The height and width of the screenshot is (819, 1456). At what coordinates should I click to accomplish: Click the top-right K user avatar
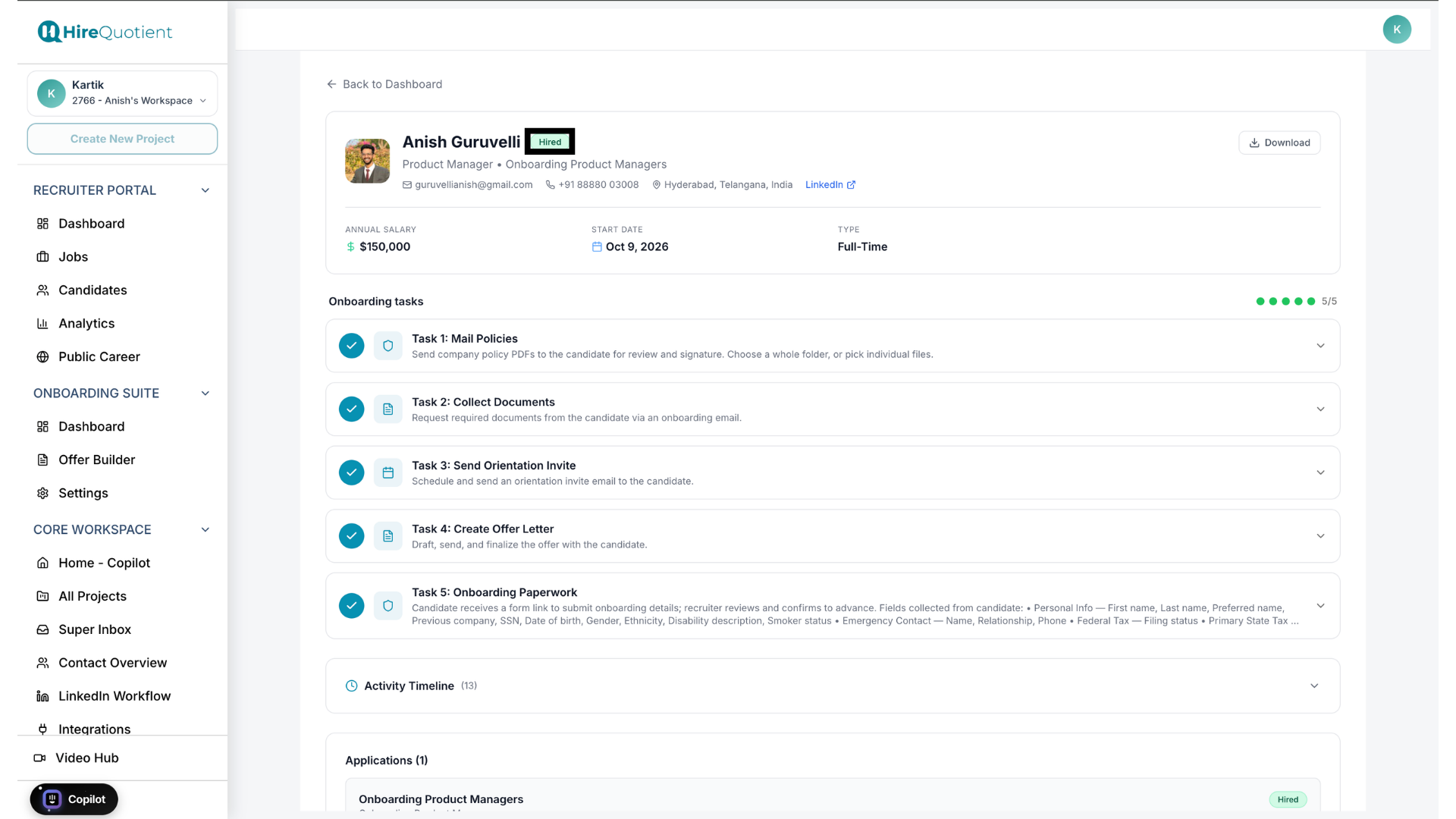click(x=1397, y=30)
